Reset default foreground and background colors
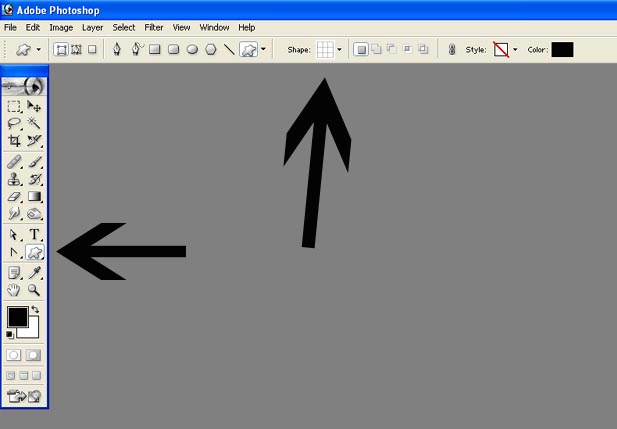The image size is (617, 429). (x=9, y=335)
